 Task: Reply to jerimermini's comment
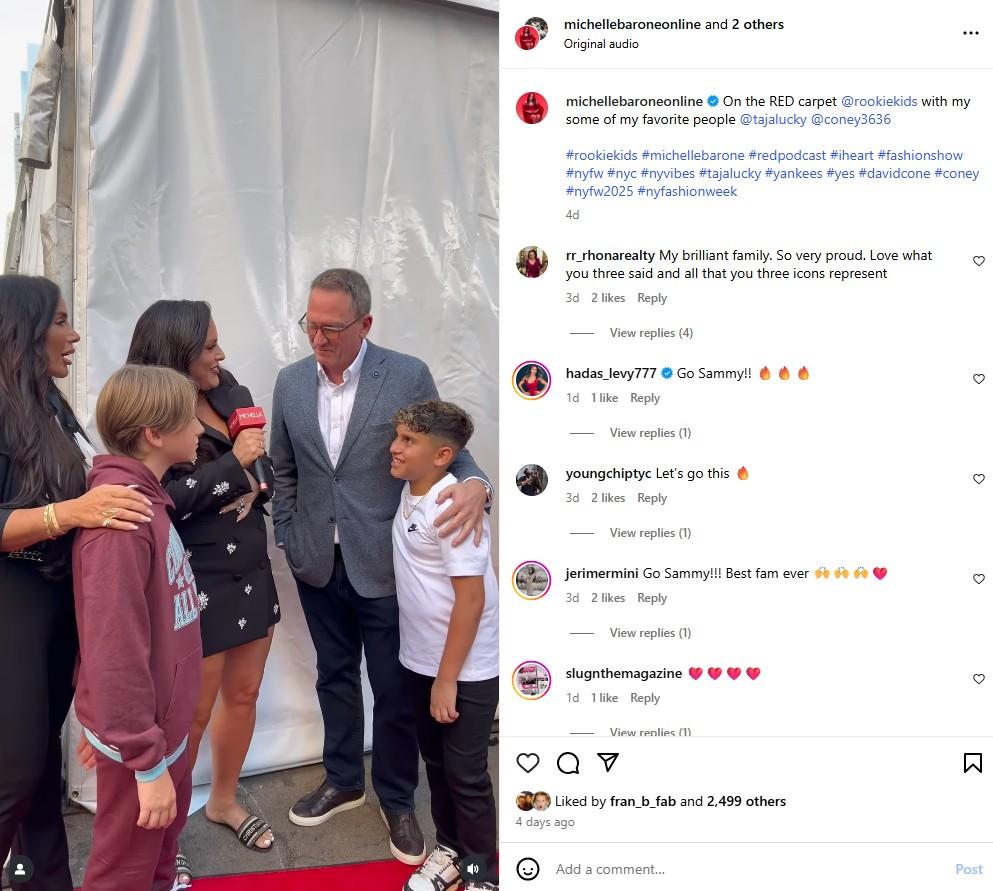652,598
